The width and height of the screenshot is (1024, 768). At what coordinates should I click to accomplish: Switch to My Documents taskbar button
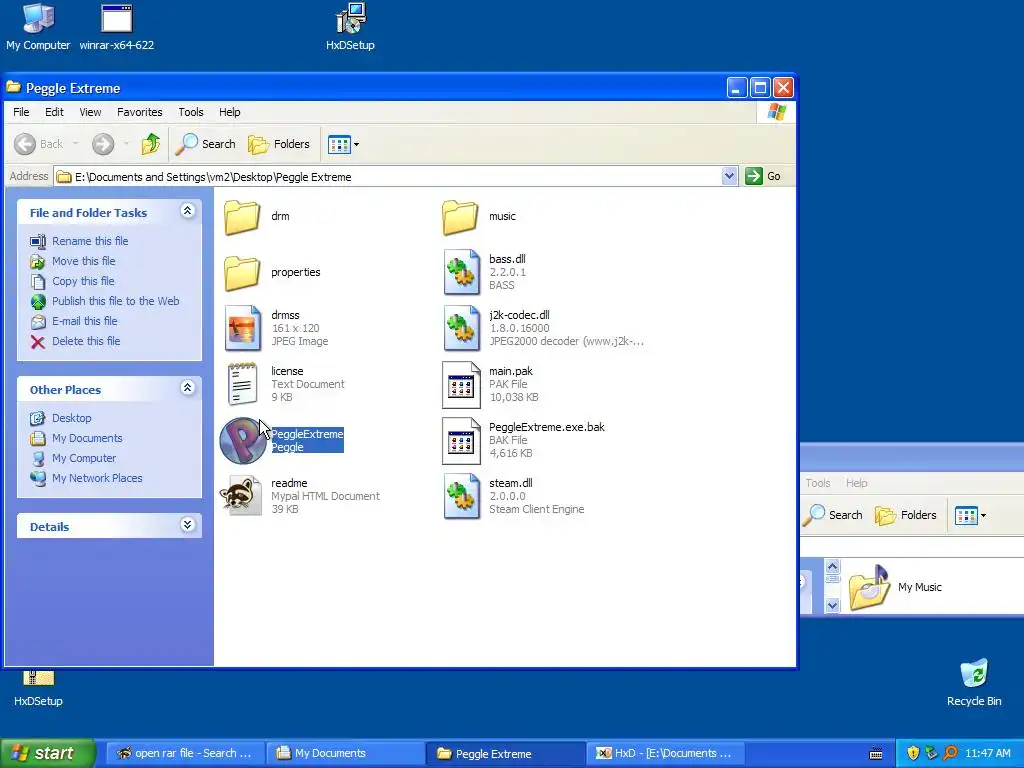click(345, 754)
